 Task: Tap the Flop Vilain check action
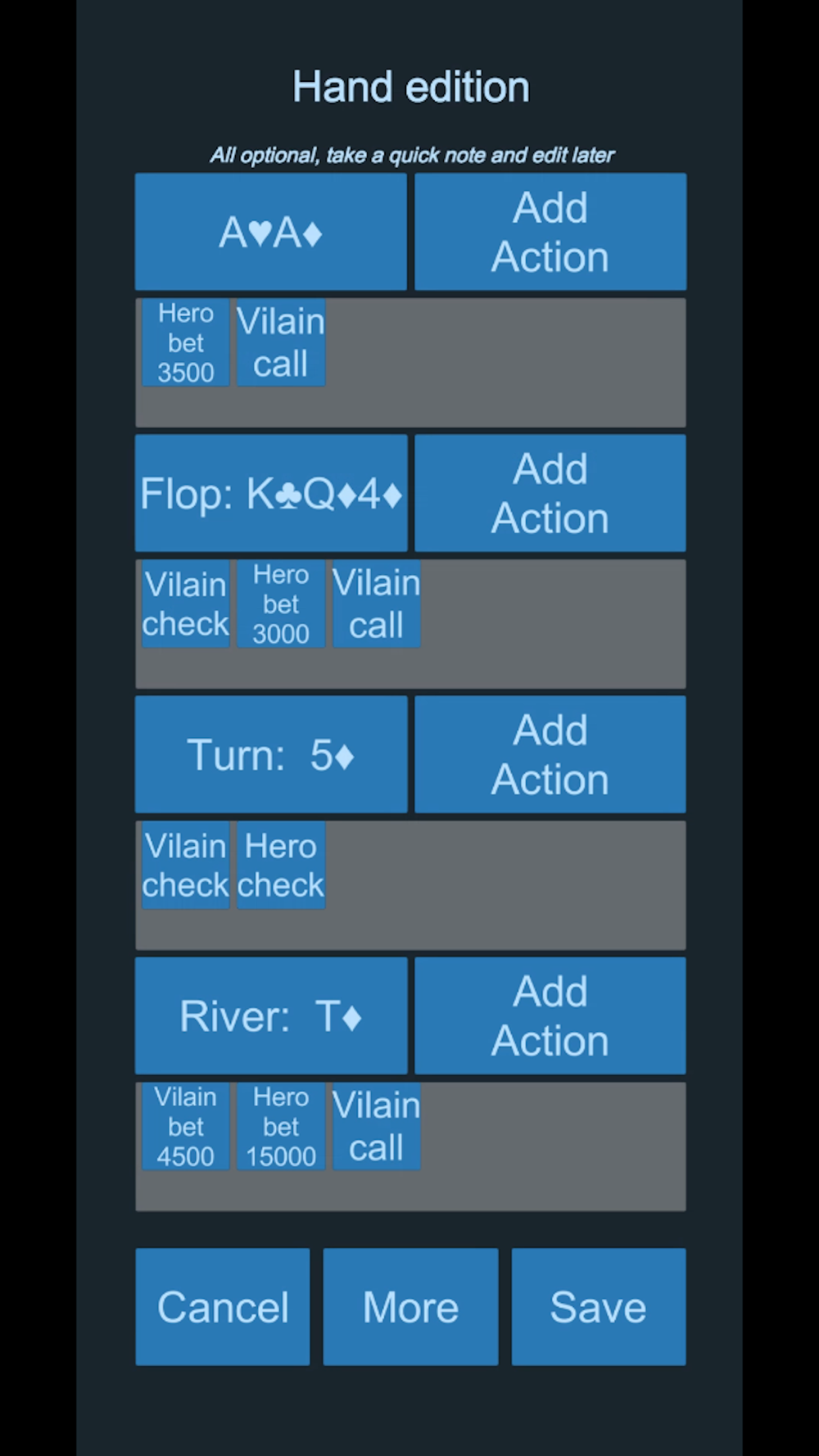tap(186, 604)
